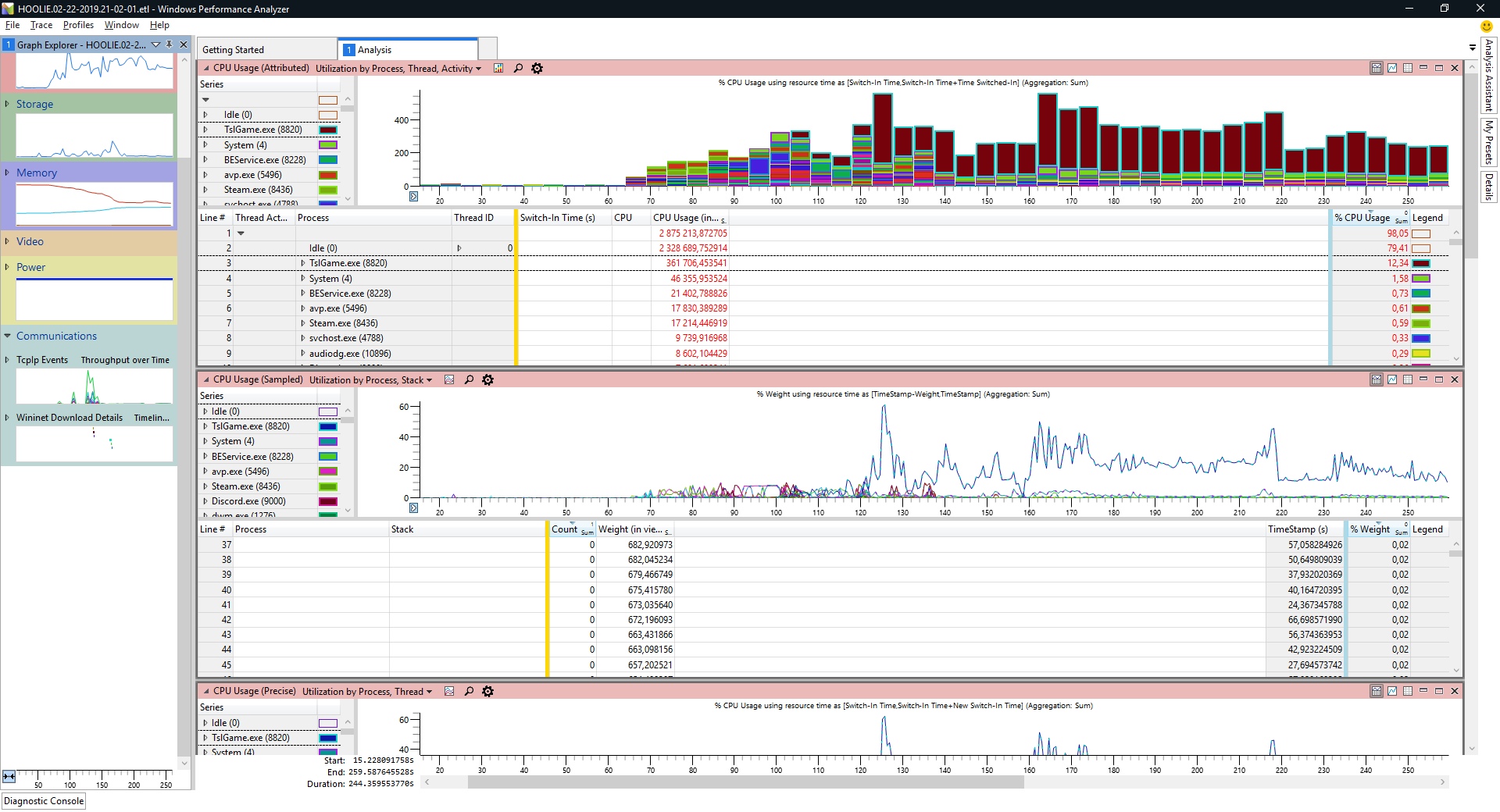Open settings gear in CPU Usage (Precise) header
This screenshot has width=1500, height=812.
tap(488, 692)
